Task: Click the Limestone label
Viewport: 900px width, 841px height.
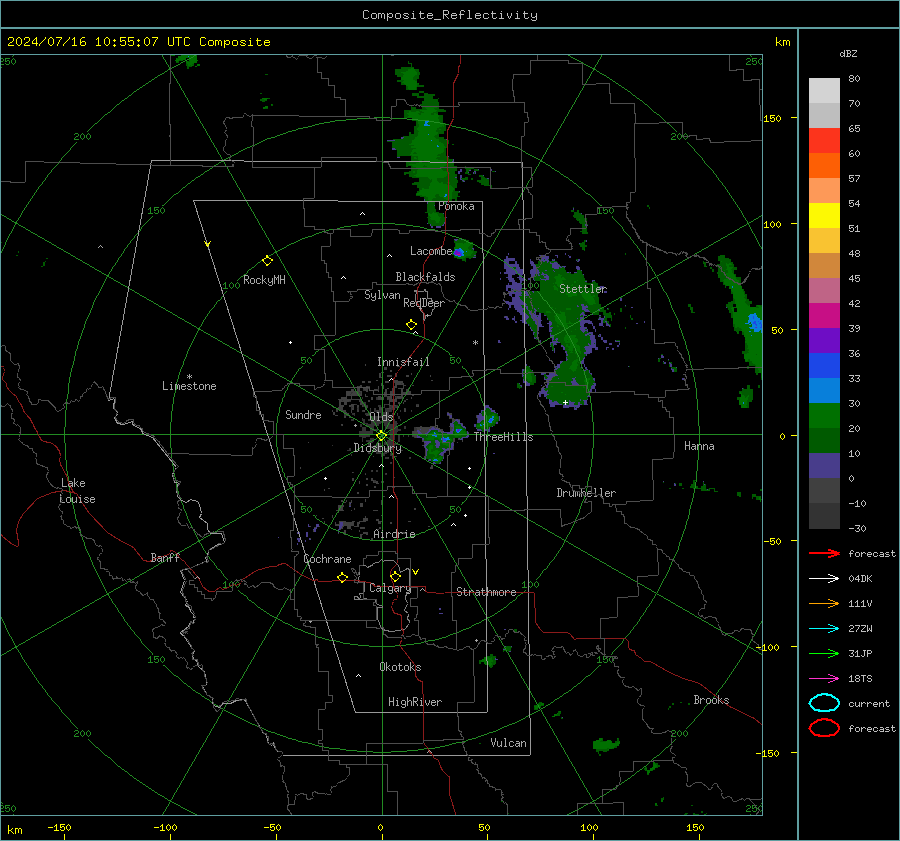Action: (x=189, y=386)
